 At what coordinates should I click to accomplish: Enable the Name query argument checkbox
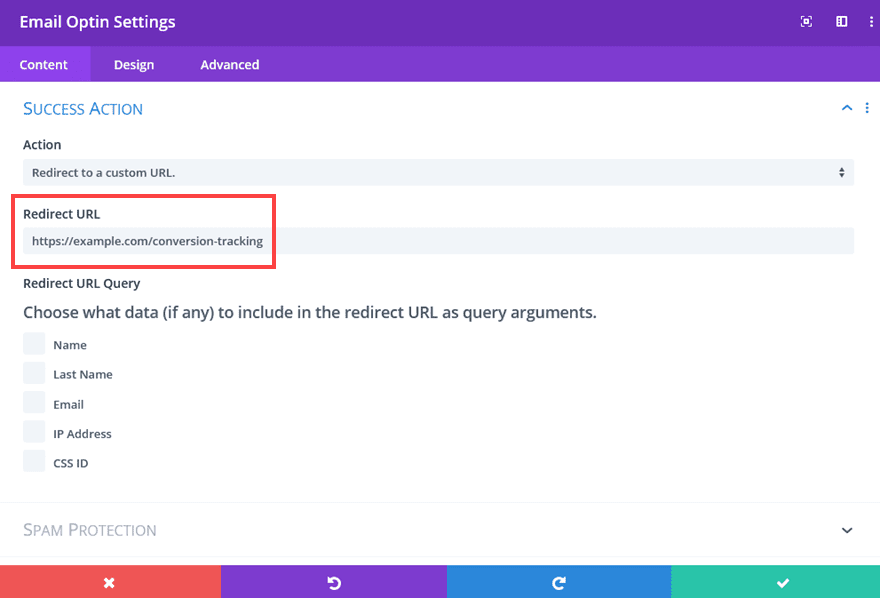click(33, 344)
